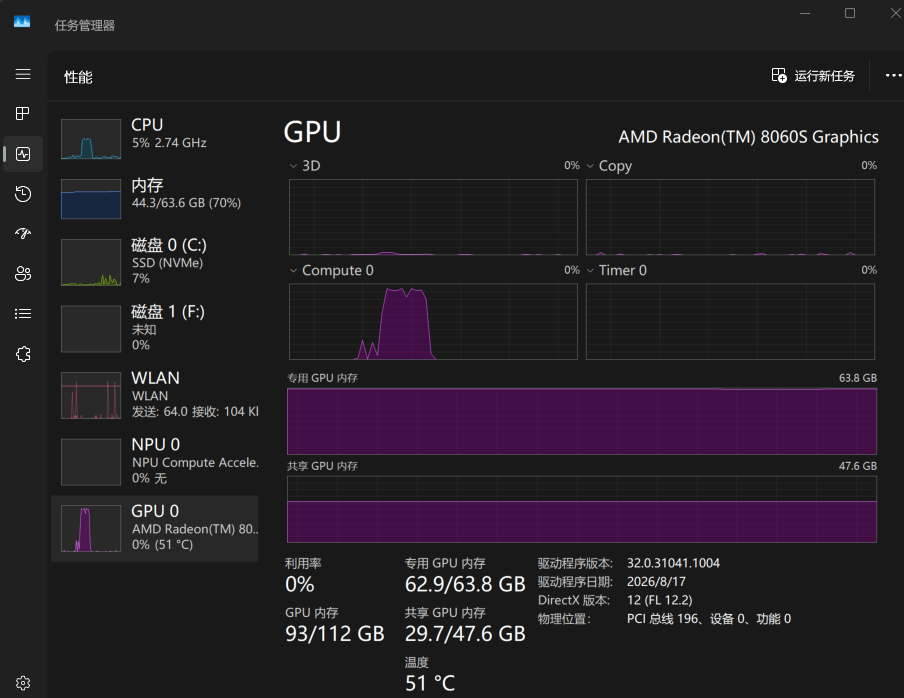Select CPU in the performance list
Viewport: 904px width, 698px height.
[x=155, y=138]
